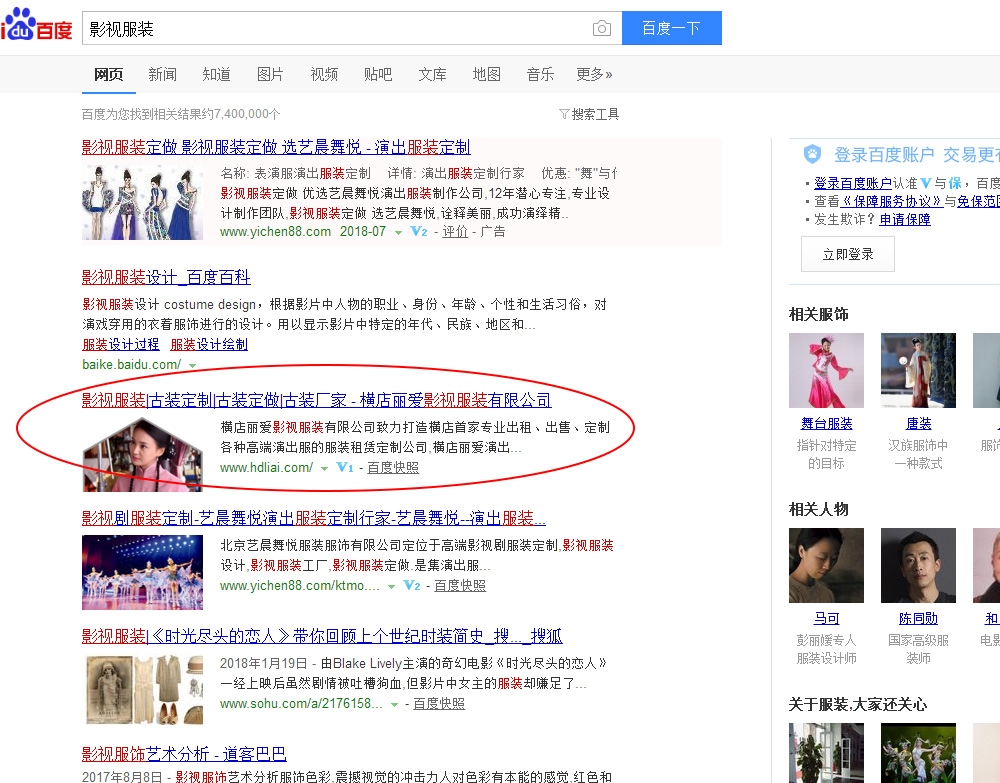The height and width of the screenshot is (783, 1000).
Task: Open 百度快照 for yichen88.com/ktmo result
Action: (460, 585)
